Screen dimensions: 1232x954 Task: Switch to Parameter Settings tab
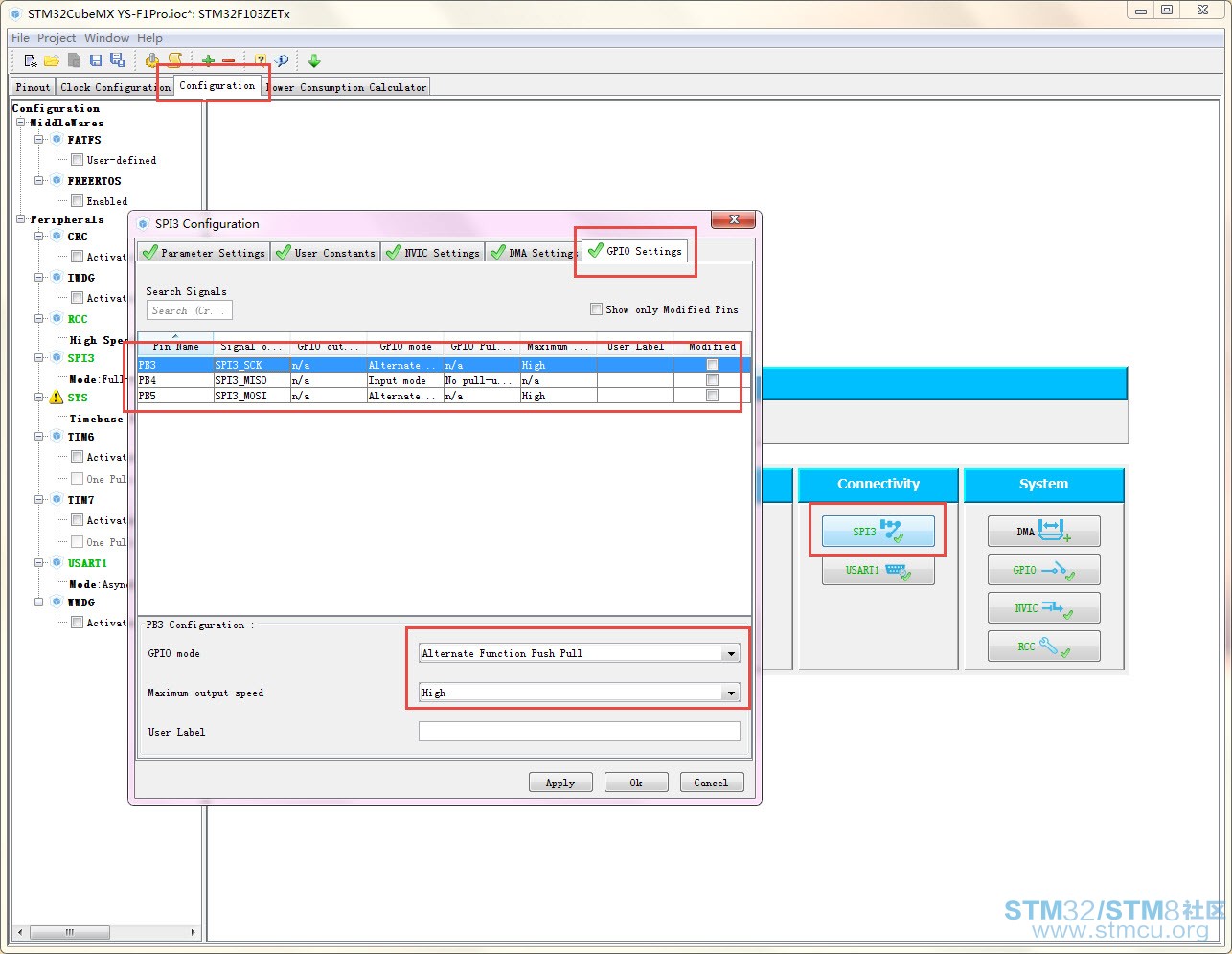coord(204,252)
